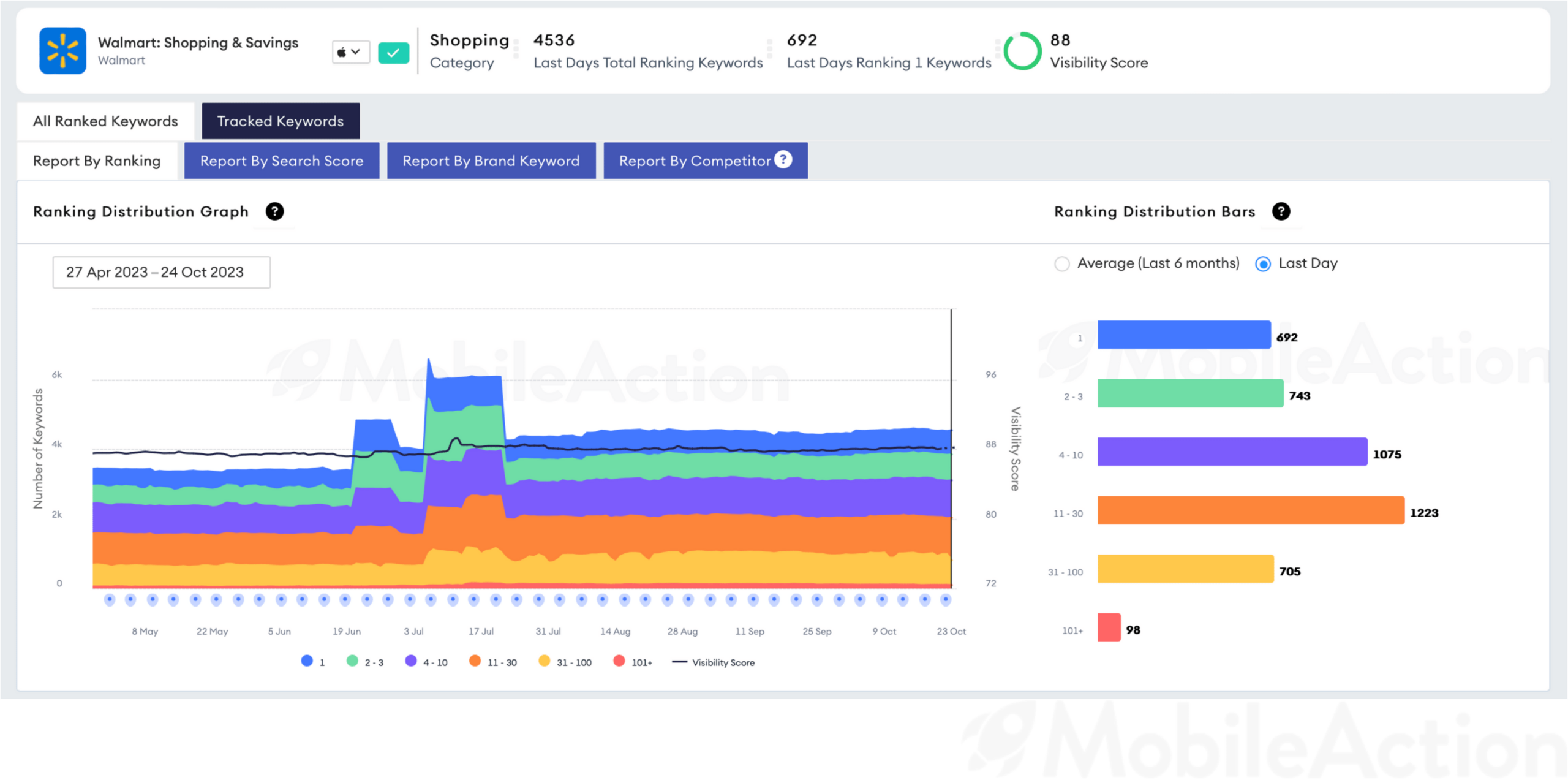Open the Apple platform selector dropdown
The image size is (1568, 780).
[350, 52]
